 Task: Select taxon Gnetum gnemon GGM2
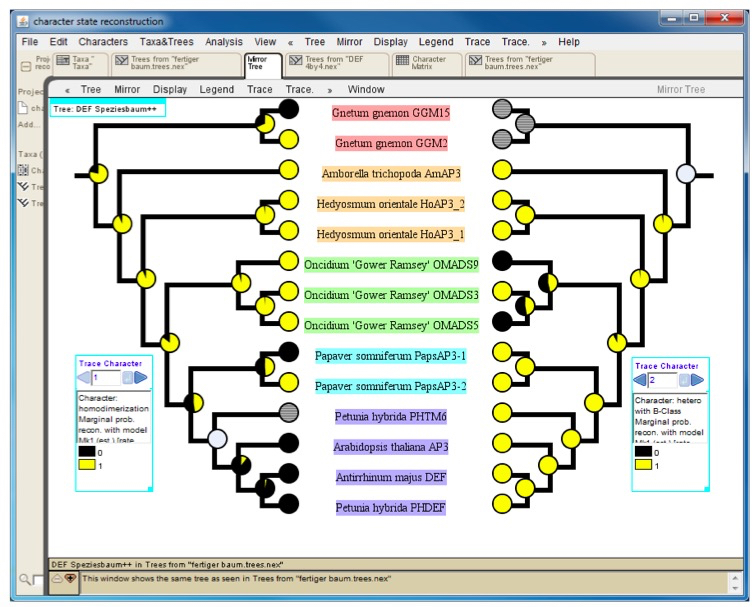point(391,144)
